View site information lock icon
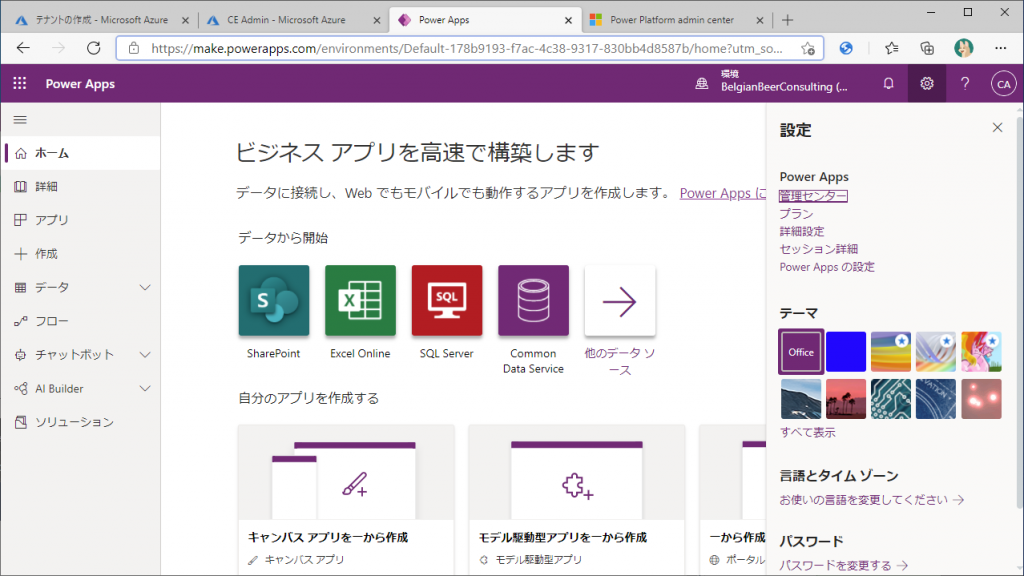Viewport: 1024px width, 576px height. [134, 48]
